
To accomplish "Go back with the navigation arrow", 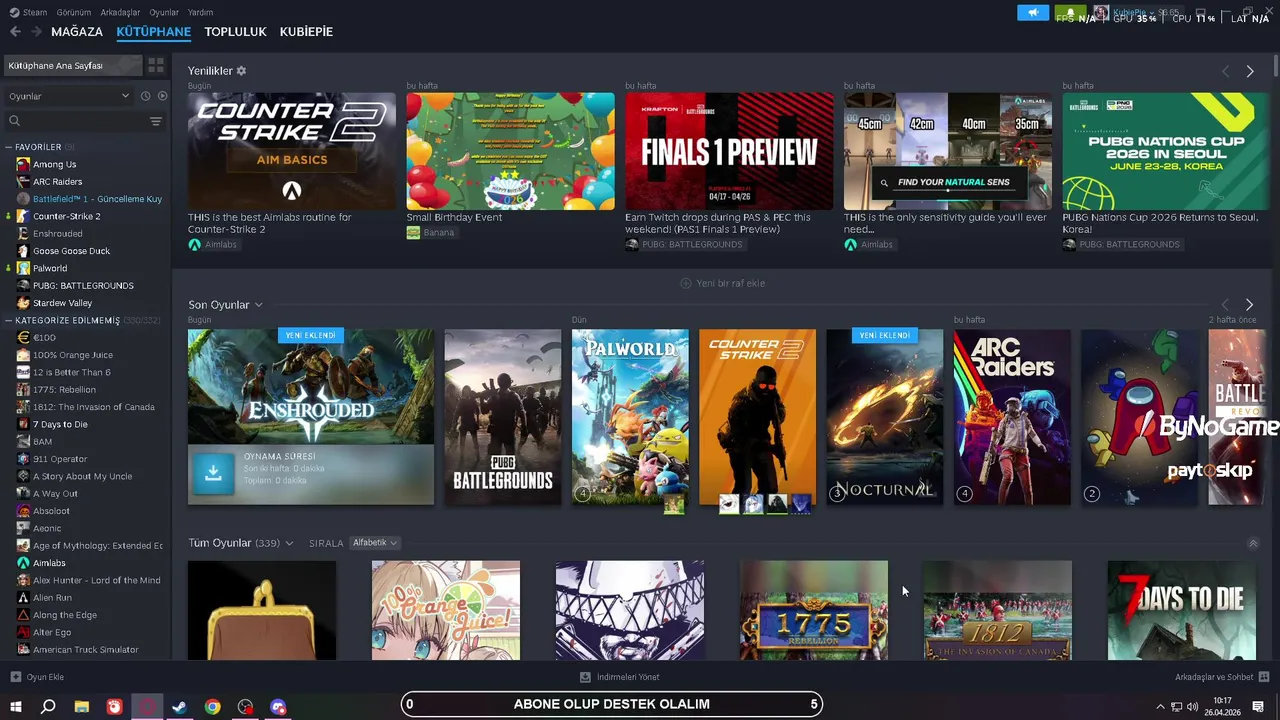I will [x=15, y=32].
